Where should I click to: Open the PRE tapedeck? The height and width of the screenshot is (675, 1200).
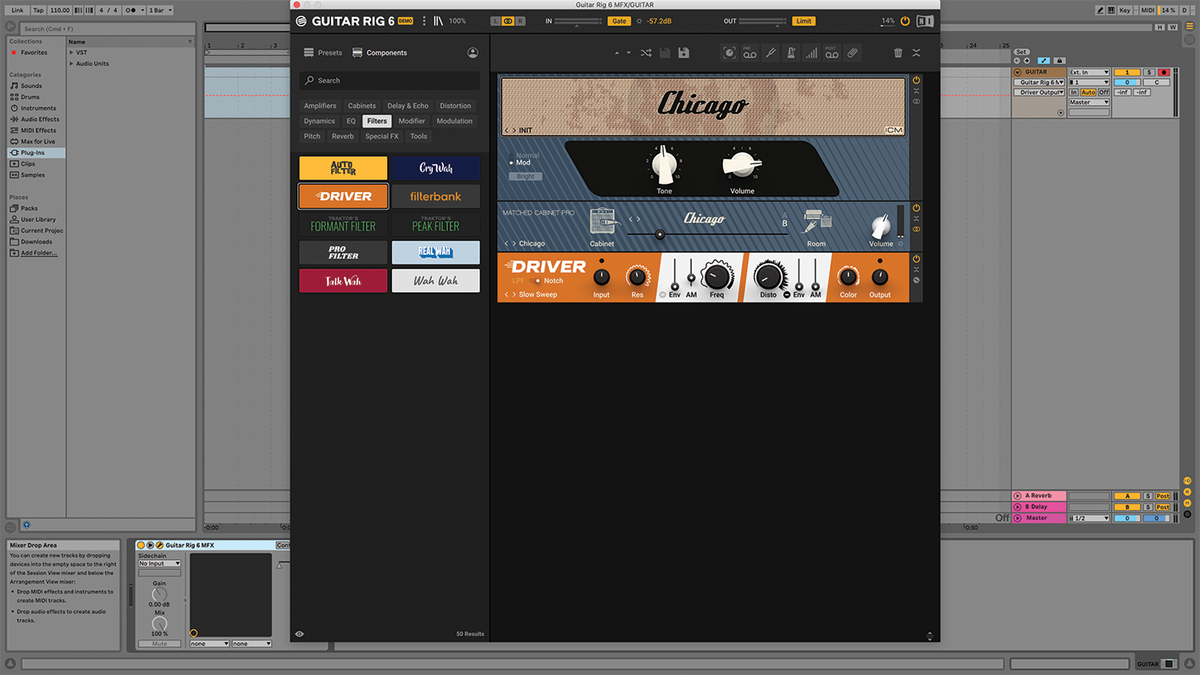point(750,52)
